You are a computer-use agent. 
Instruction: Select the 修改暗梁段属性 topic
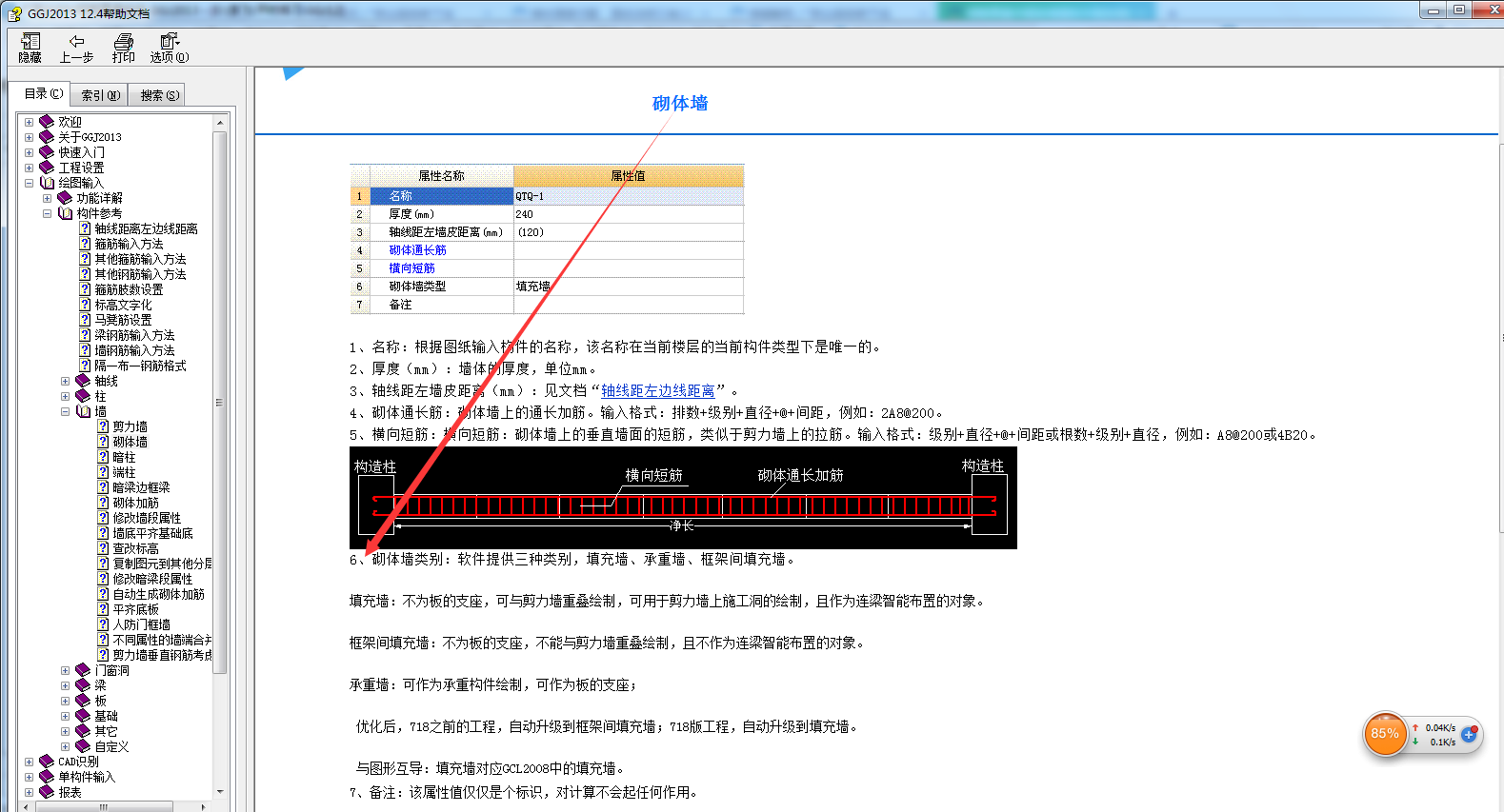152,579
